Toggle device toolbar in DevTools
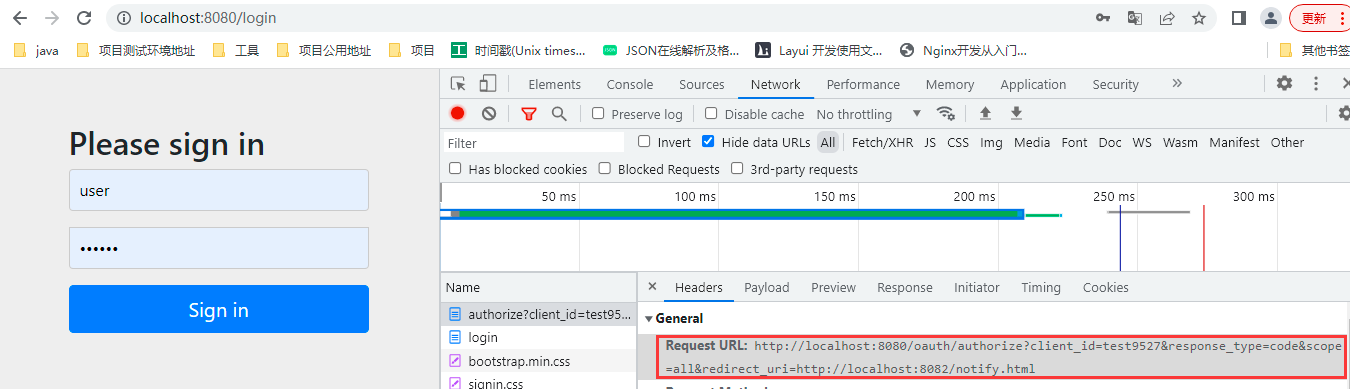 coord(488,84)
